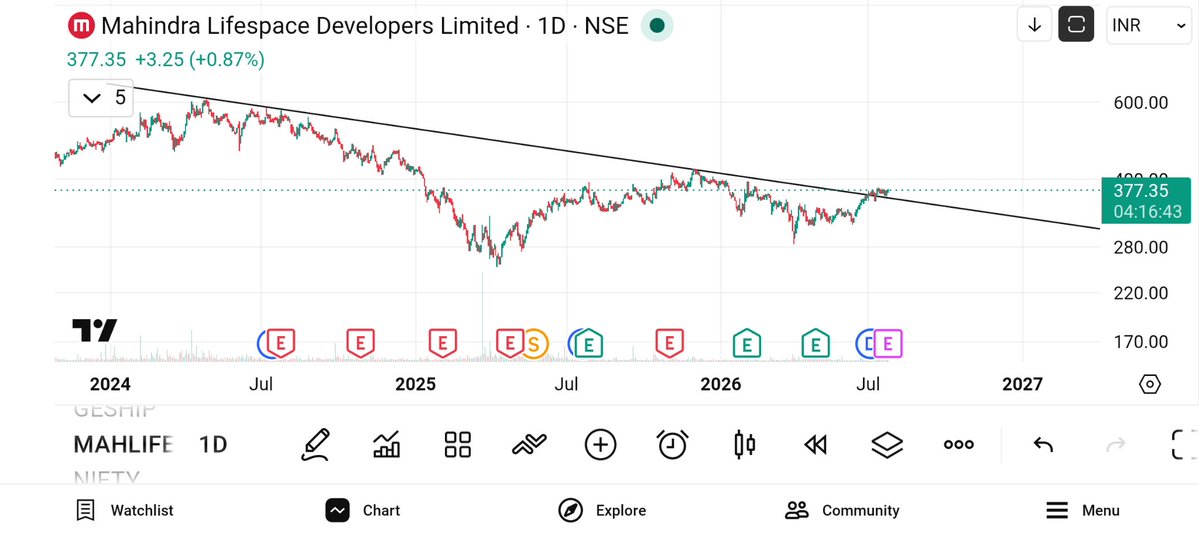Click the Mahindra Lifespace Developers Limited title
1199x537 pixels.
click(310, 26)
